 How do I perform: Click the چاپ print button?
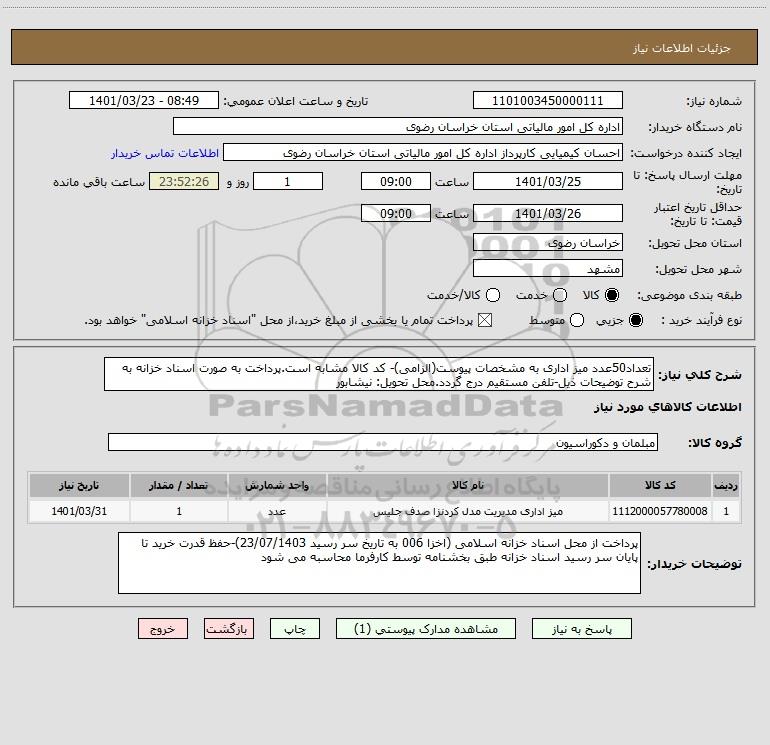pos(295,629)
